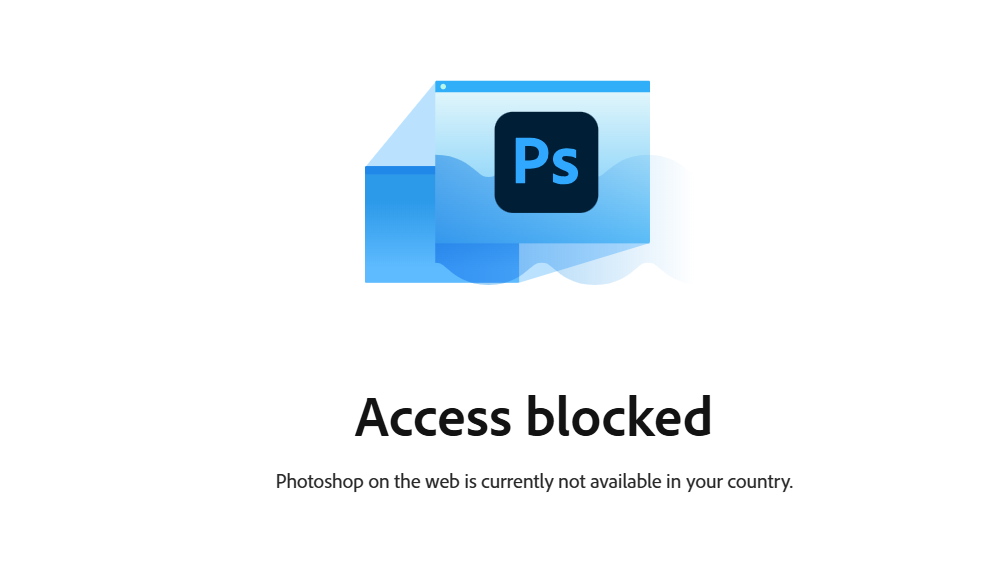Click the blue title bar of illustrated window
The height and width of the screenshot is (580, 985).
pyautogui.click(x=542, y=87)
